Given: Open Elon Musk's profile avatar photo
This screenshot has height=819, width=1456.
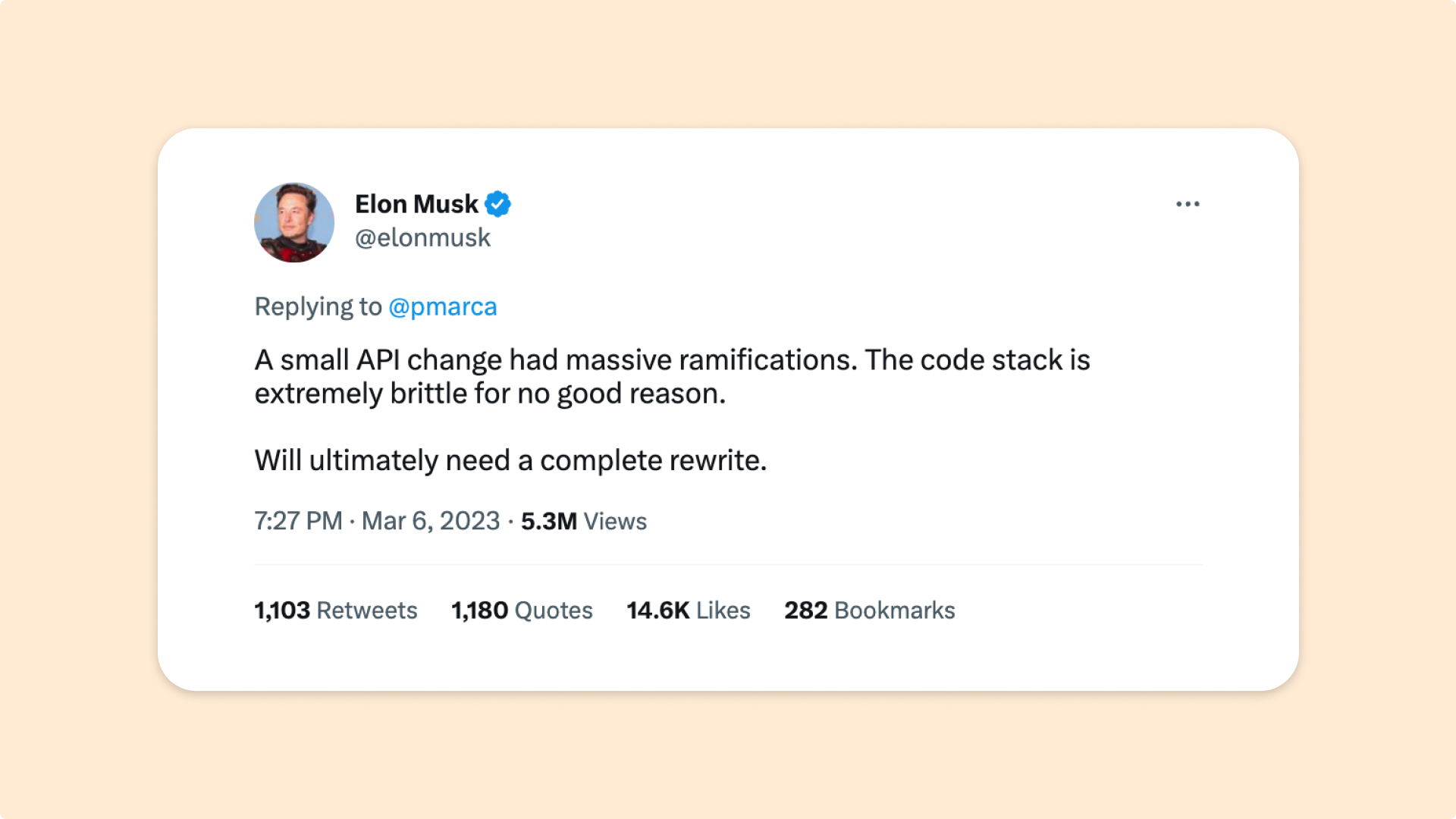Looking at the screenshot, I should 294,222.
